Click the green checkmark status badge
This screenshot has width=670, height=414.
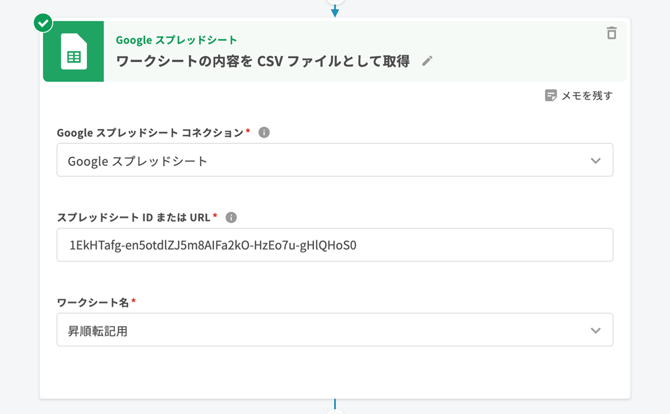click(43, 22)
